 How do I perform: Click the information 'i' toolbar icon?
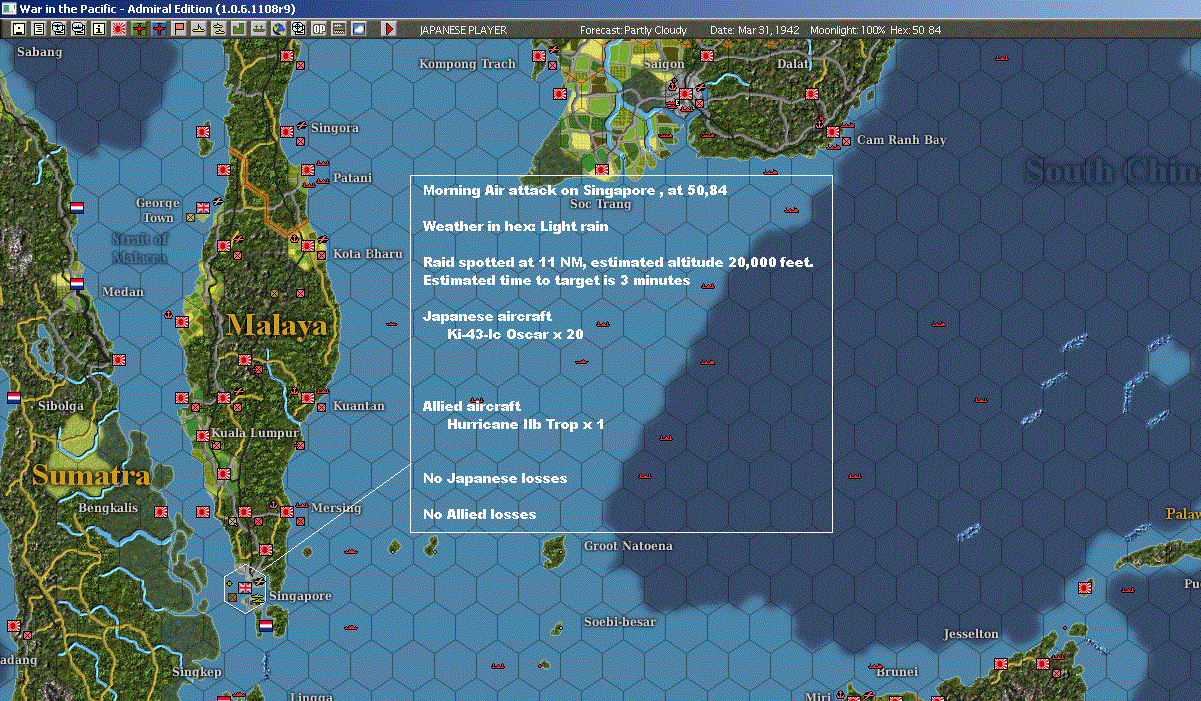(x=98, y=29)
